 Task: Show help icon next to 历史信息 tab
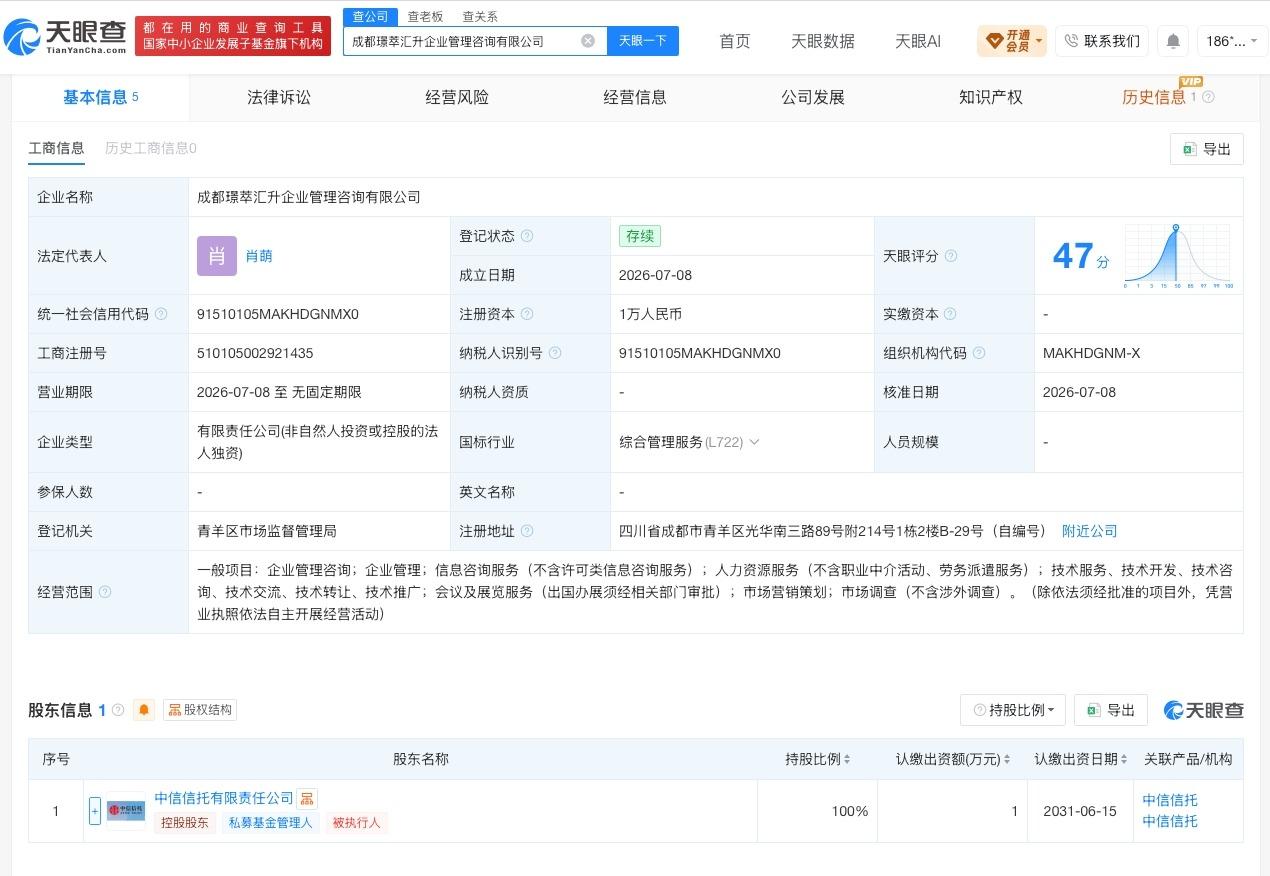[1208, 97]
